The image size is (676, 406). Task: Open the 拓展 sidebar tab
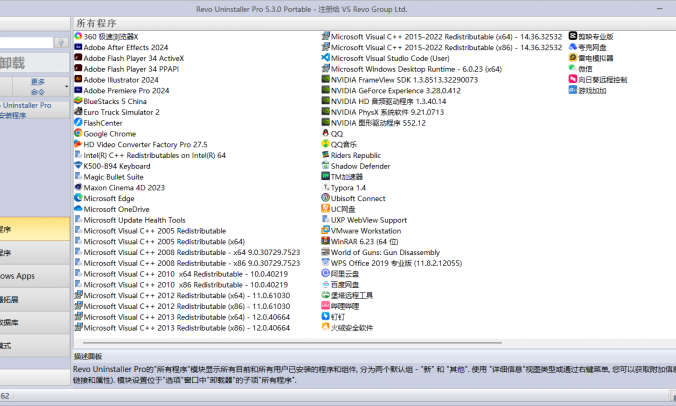click(34, 299)
